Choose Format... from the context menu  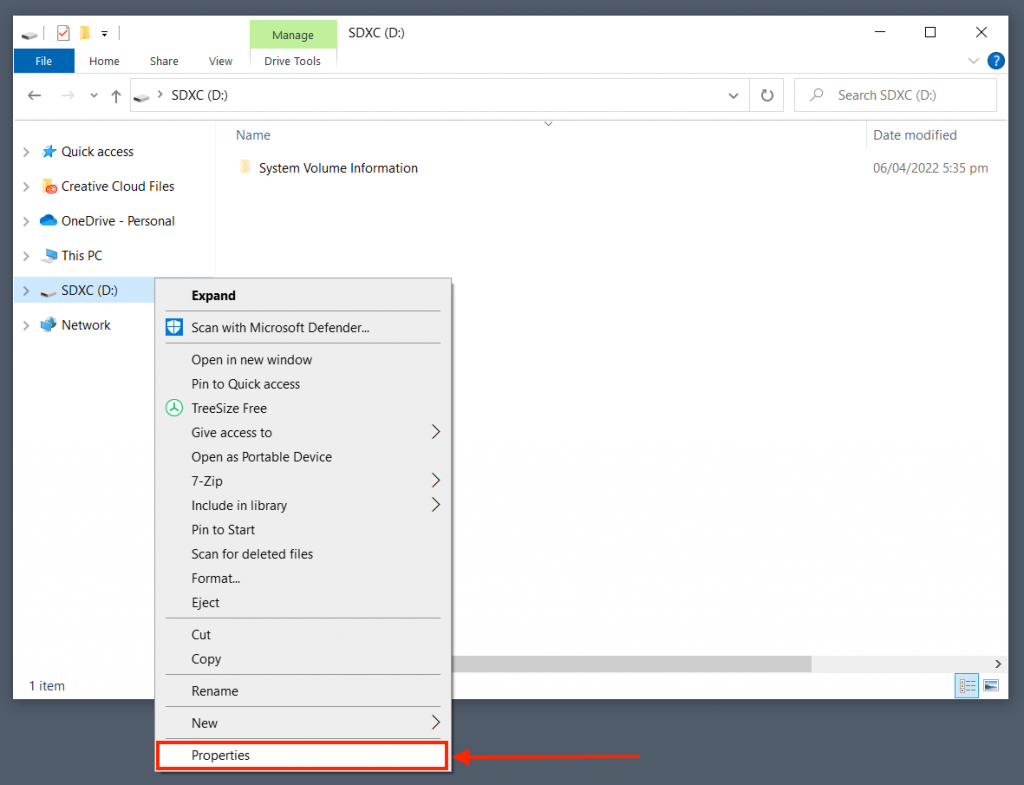coord(216,578)
